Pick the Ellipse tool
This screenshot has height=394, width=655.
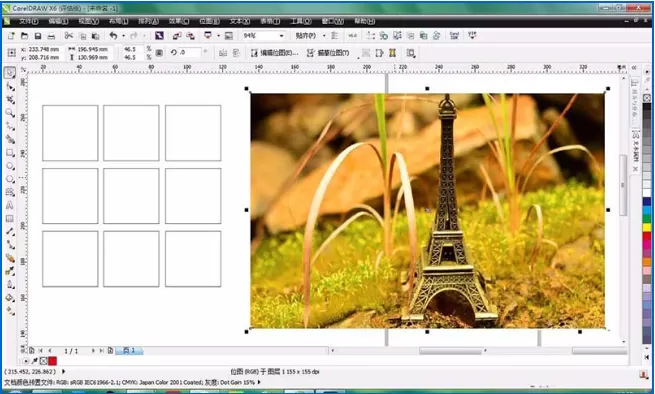point(10,166)
